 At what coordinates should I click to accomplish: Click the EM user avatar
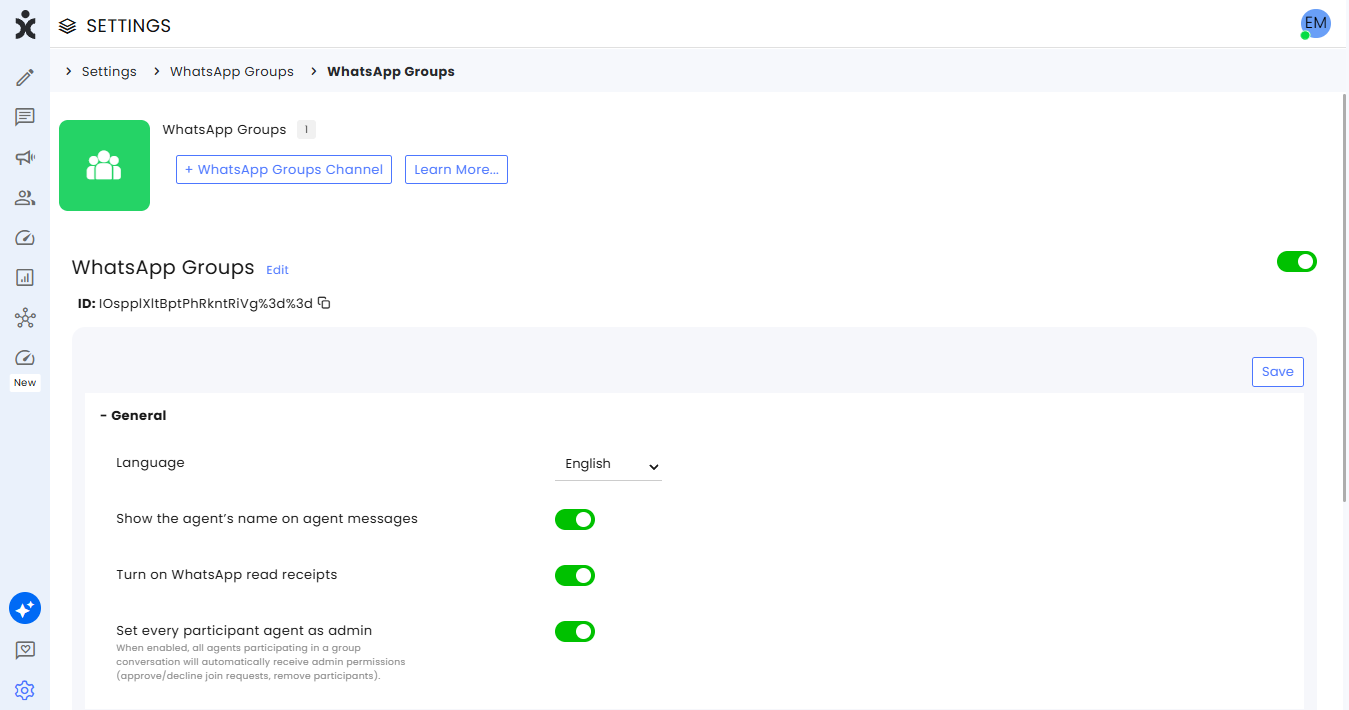tap(1315, 24)
